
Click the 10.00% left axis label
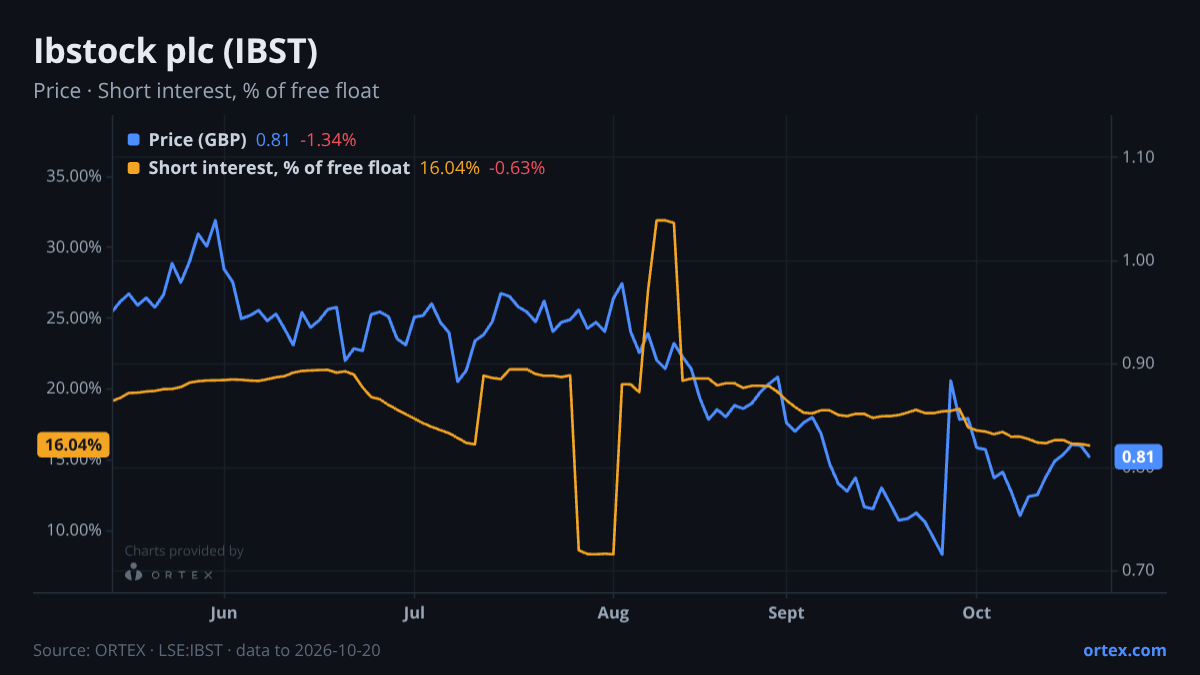(74, 530)
